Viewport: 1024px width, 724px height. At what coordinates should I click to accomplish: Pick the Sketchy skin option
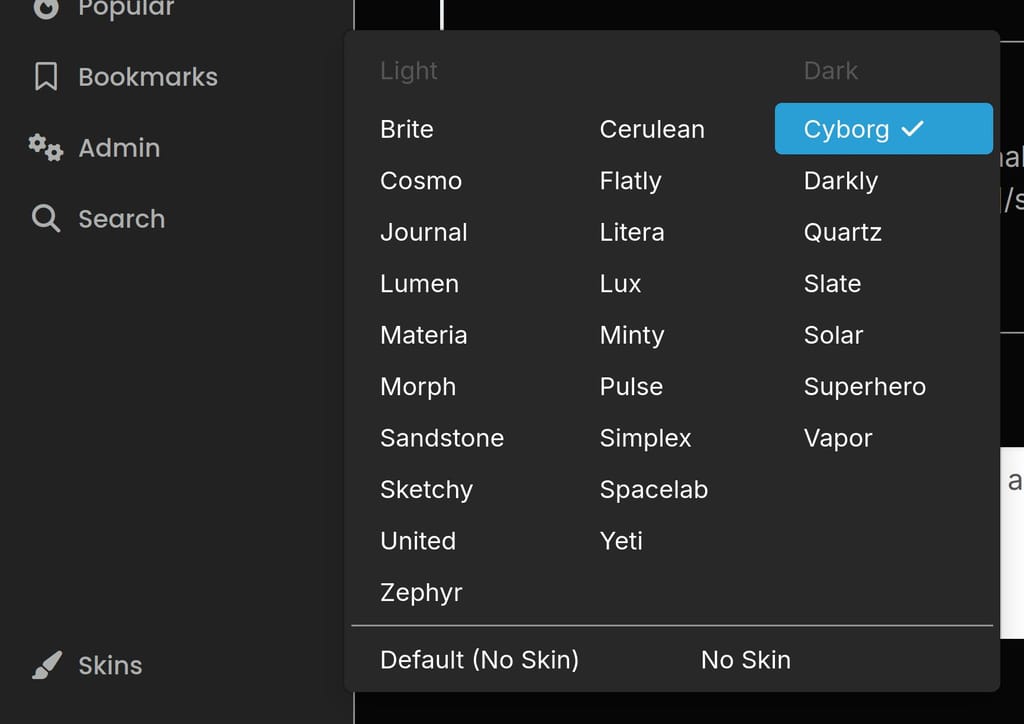[x=426, y=489]
